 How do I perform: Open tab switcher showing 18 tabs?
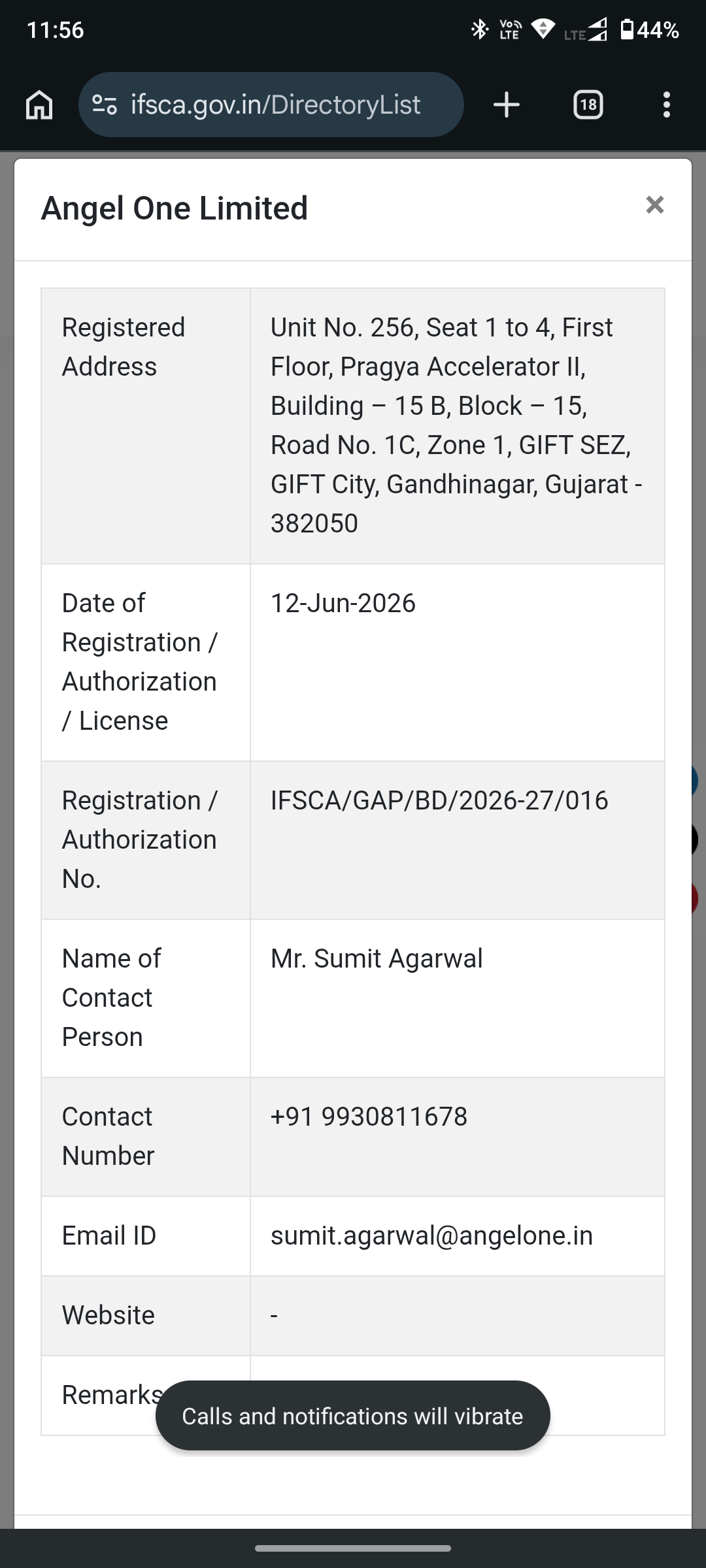[x=588, y=105]
